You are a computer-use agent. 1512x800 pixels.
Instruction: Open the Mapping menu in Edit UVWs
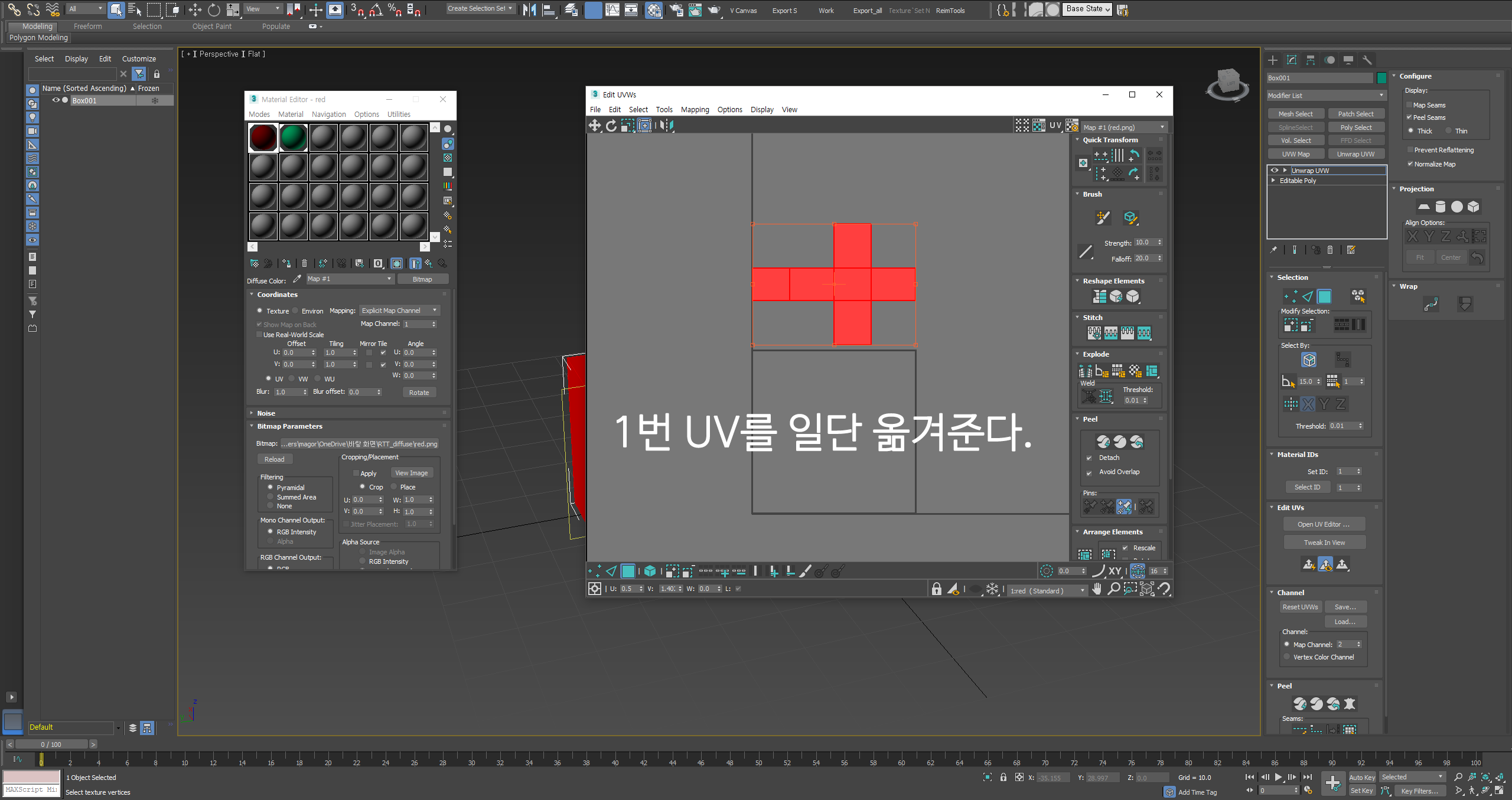pos(695,110)
